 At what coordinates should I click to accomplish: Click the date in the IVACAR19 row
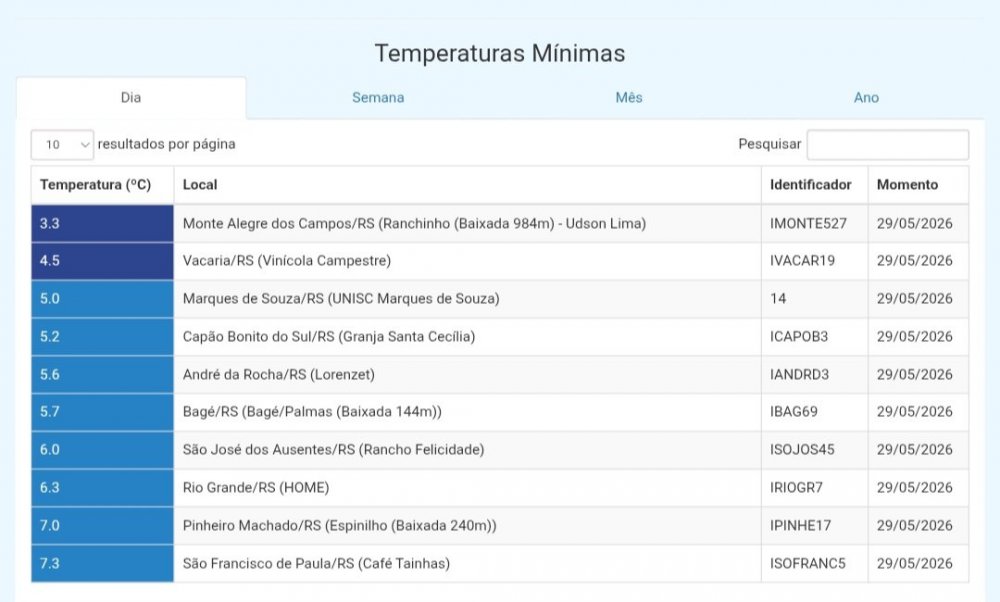click(x=915, y=261)
